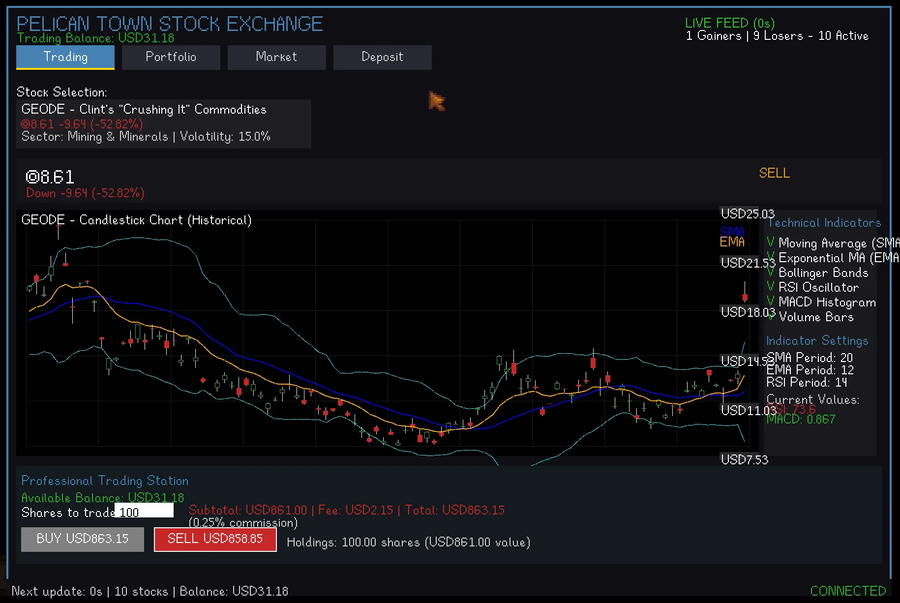
Task: Click the 1 Gainers | 9 Losers summary
Action: [777, 36]
